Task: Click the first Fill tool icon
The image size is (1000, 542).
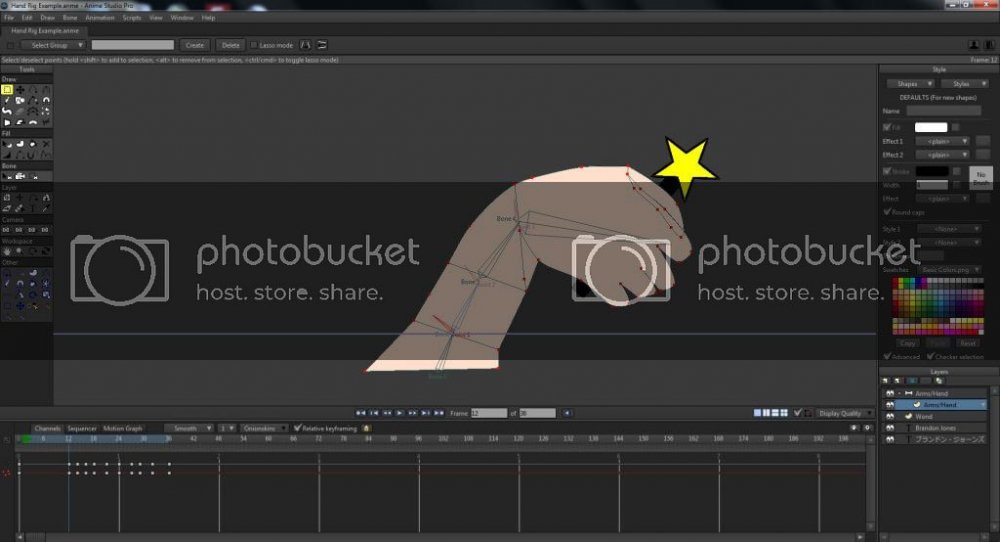Action: click(x=7, y=143)
